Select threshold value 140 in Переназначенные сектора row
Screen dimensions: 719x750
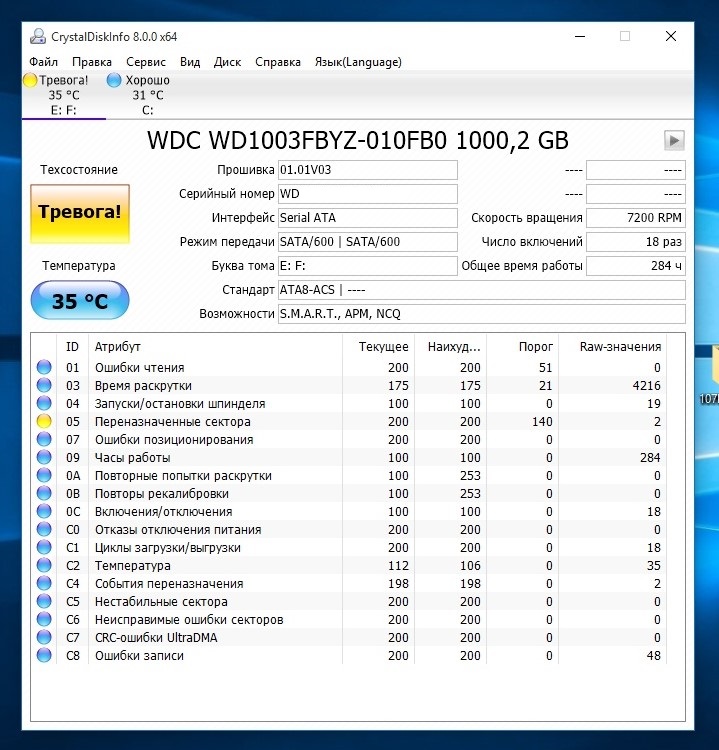pyautogui.click(x=542, y=422)
